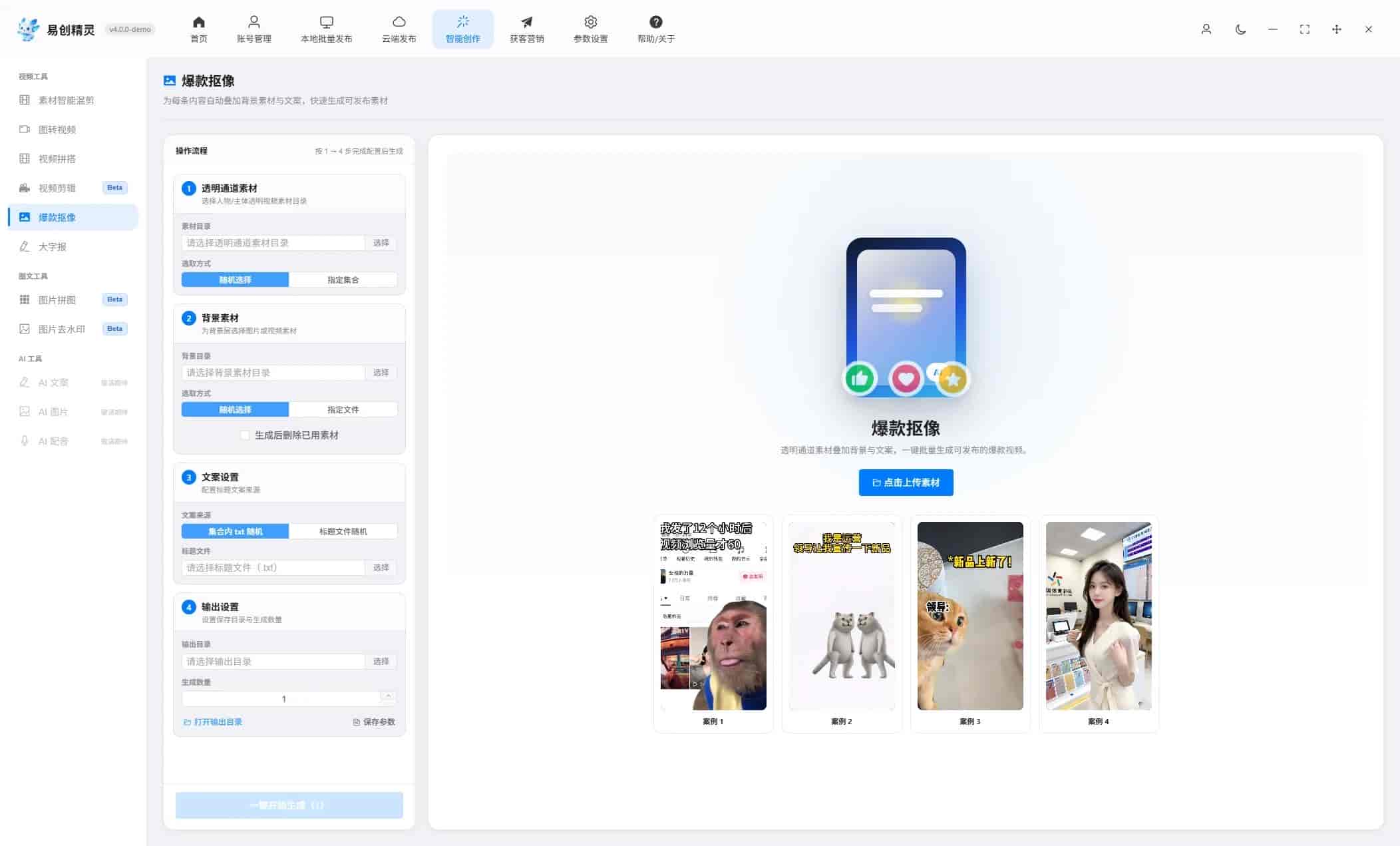This screenshot has height=846, width=1400.
Task: Open 视频剪辑 Beta tool
Action: click(73, 188)
